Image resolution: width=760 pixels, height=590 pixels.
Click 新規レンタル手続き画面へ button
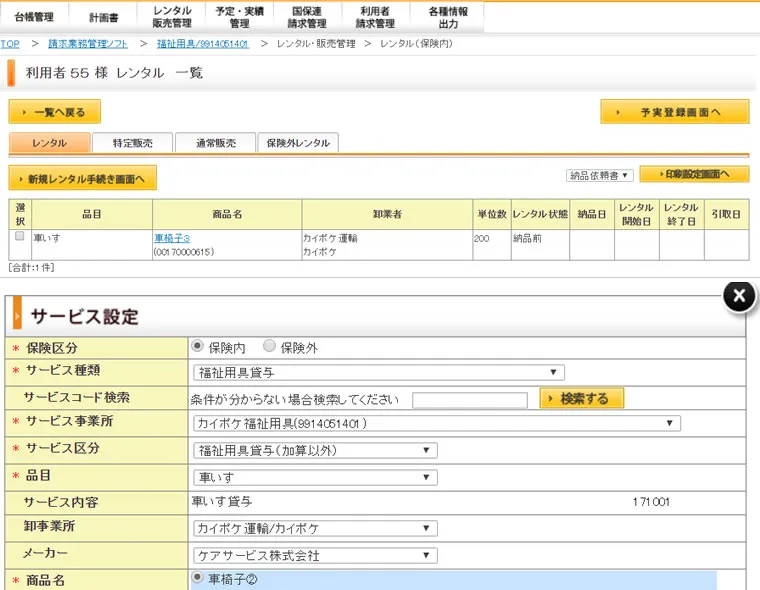coord(82,179)
